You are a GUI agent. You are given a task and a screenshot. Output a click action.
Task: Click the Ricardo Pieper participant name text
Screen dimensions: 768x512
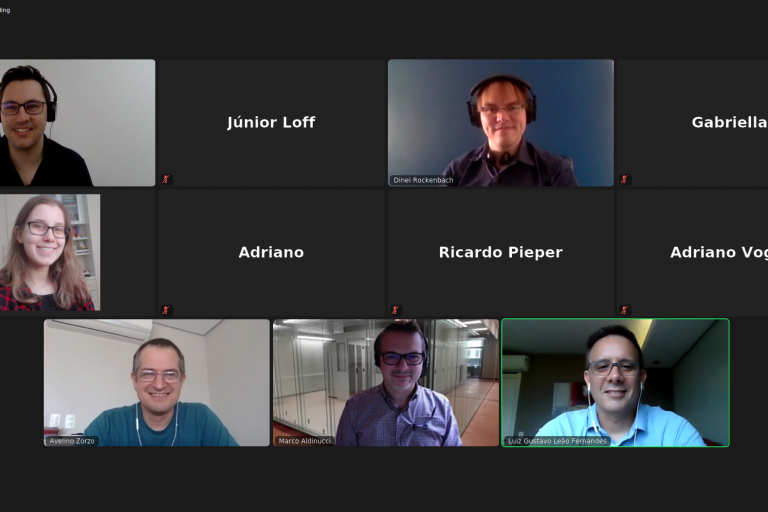[x=501, y=253]
